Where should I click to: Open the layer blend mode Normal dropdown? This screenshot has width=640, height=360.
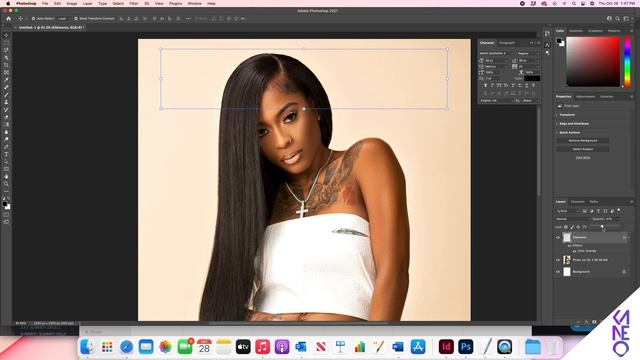(x=573, y=219)
